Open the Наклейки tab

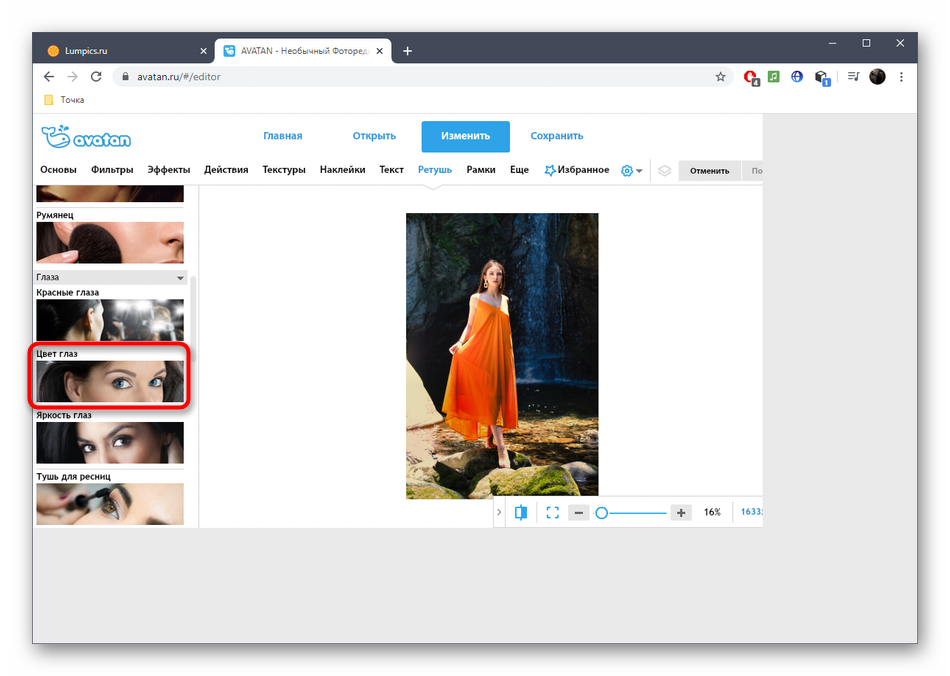click(x=342, y=170)
